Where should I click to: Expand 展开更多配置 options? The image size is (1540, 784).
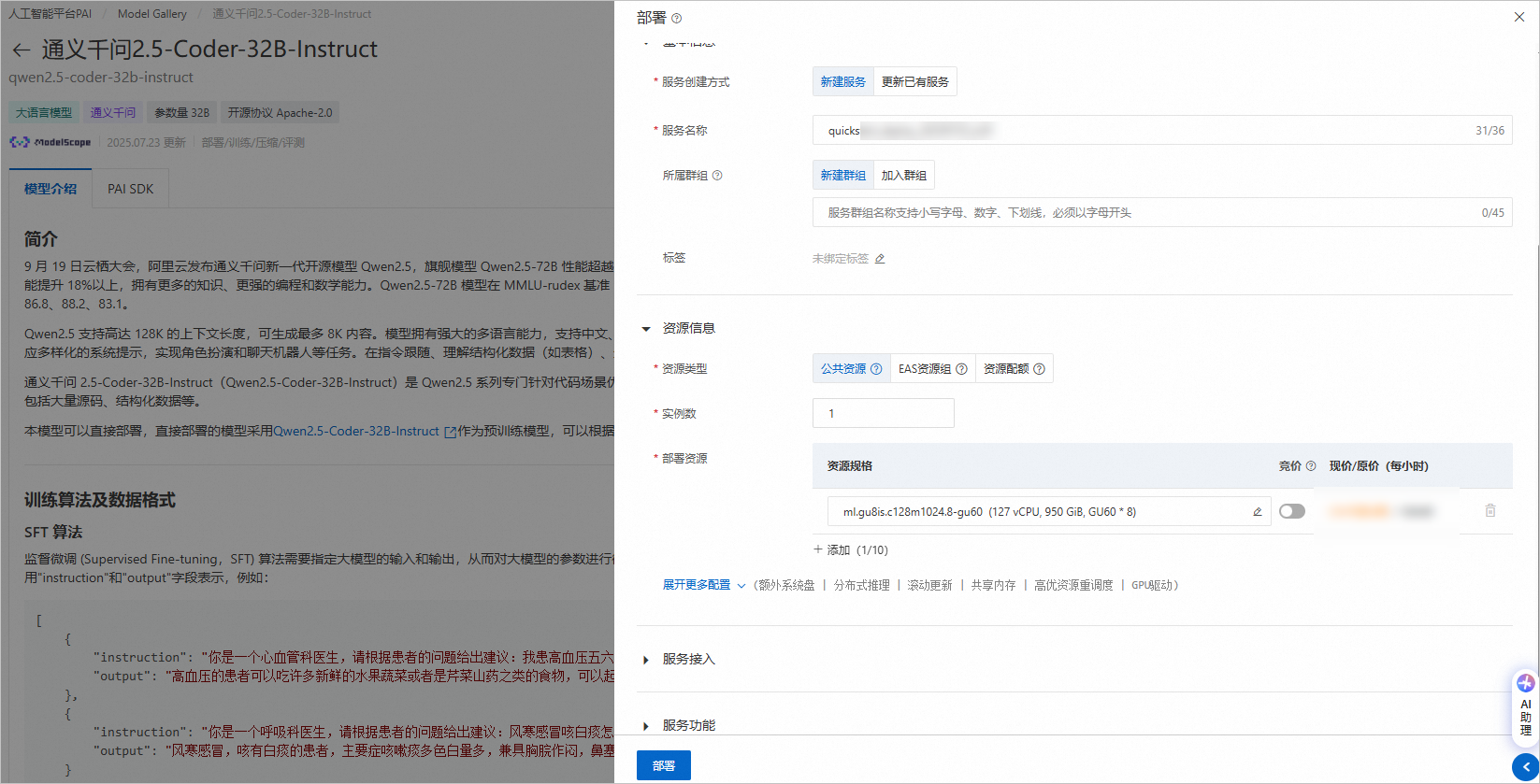pyautogui.click(x=704, y=585)
